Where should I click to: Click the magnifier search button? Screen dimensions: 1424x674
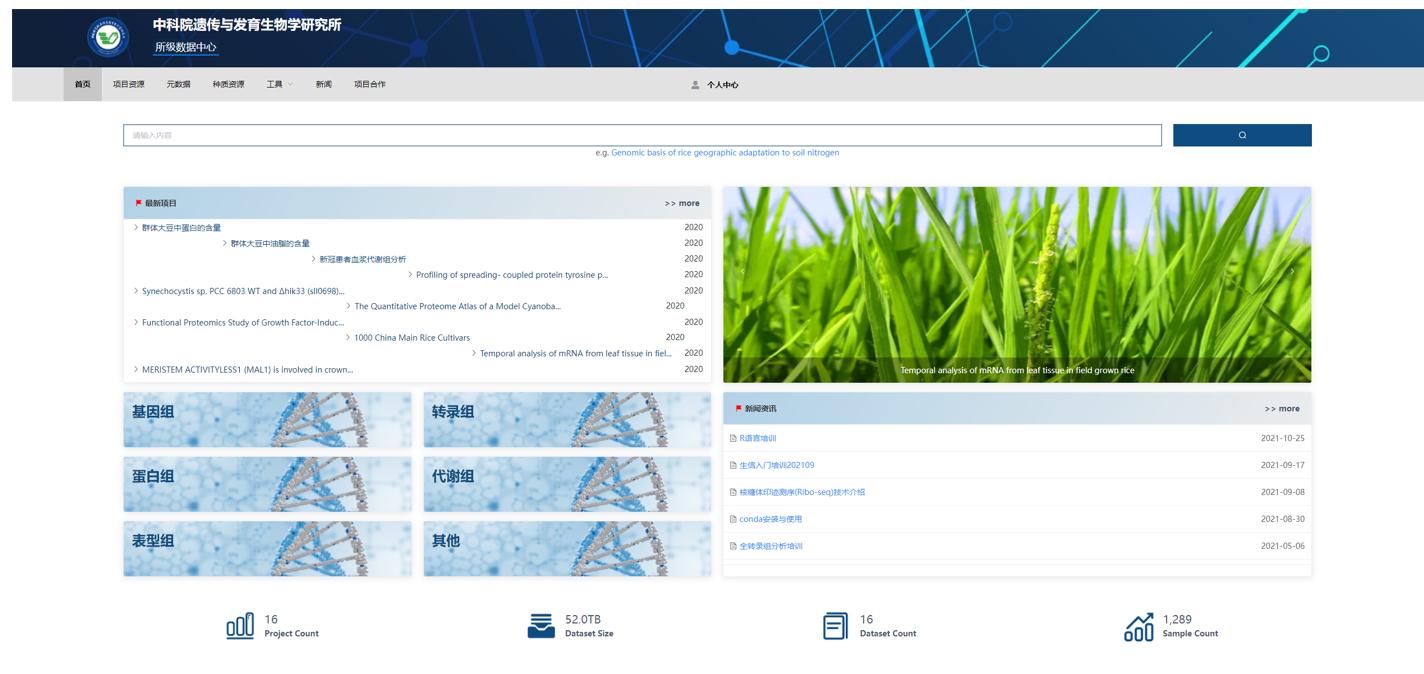pos(1241,135)
